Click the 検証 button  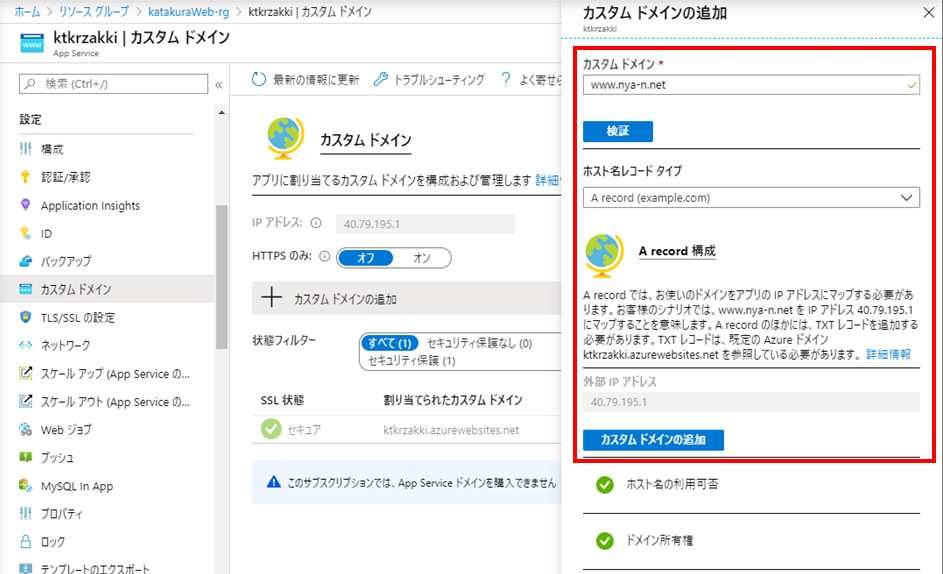pos(618,131)
